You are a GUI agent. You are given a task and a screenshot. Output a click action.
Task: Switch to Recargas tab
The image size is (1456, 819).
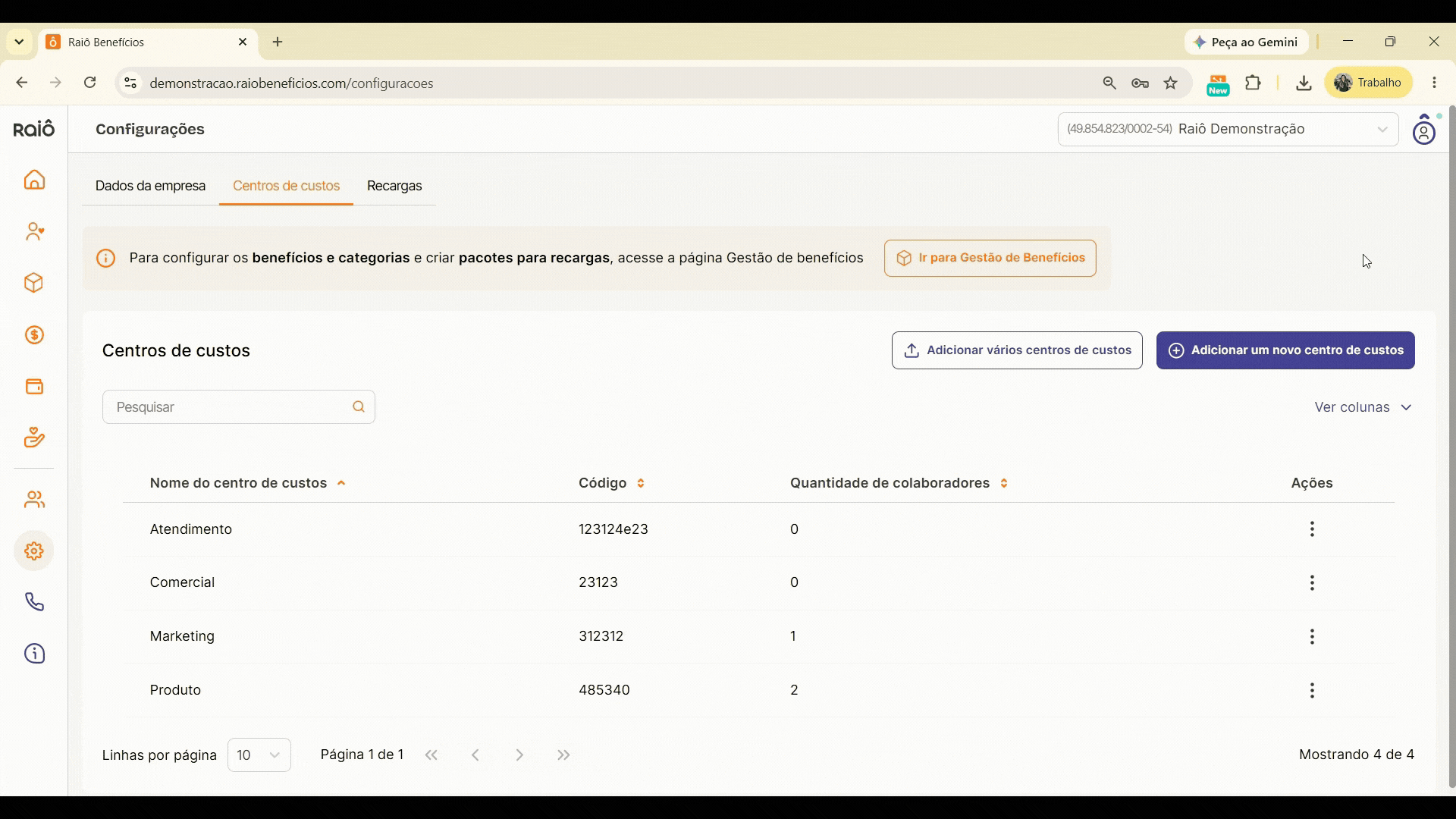pyautogui.click(x=394, y=186)
